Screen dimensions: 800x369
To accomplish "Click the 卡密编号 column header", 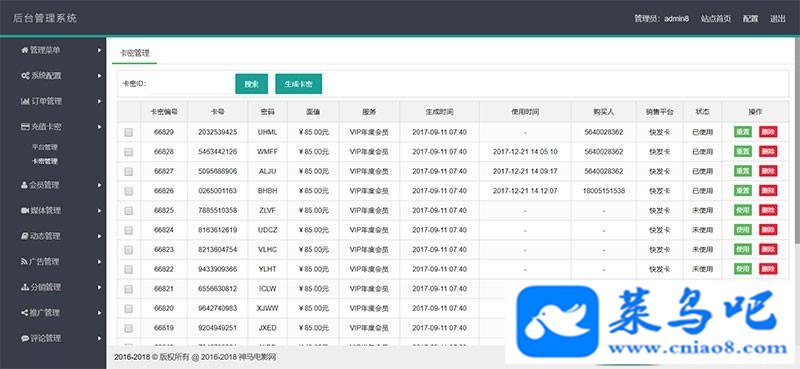I will tap(164, 111).
